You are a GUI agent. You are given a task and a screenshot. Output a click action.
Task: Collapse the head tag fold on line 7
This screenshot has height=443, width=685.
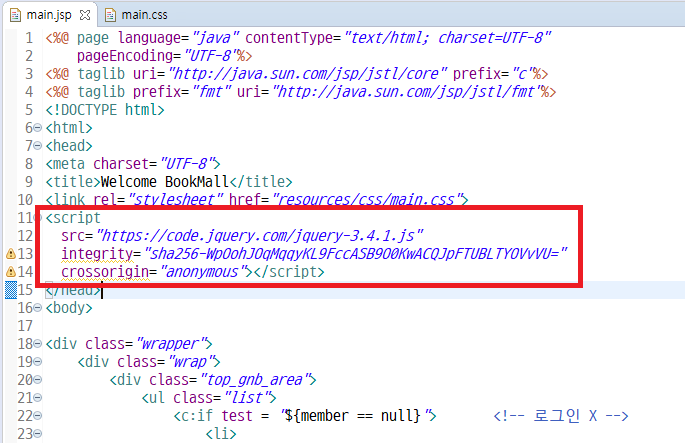[38, 146]
